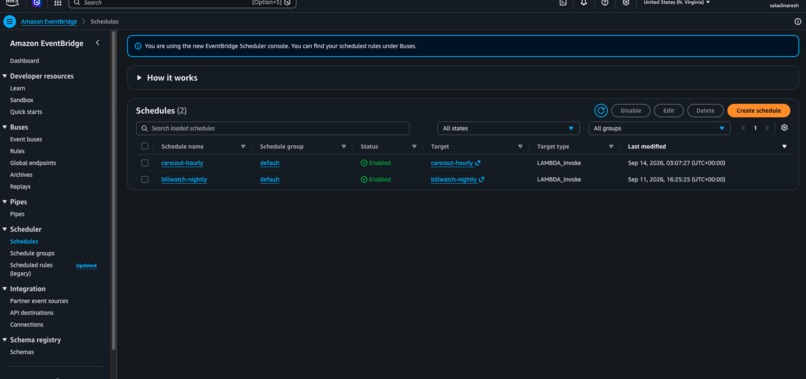
Task: Sort by Schedule group column
Action: (x=343, y=147)
